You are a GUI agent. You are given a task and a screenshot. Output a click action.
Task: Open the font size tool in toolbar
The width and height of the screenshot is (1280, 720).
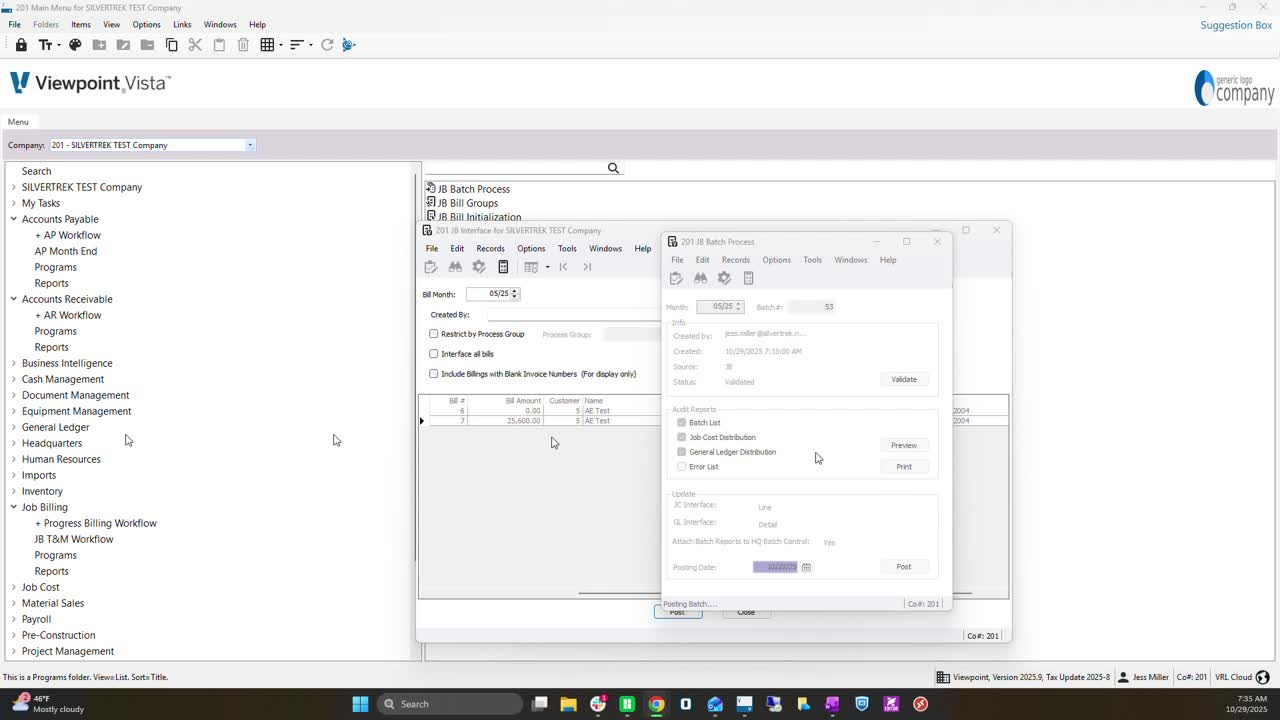pos(47,45)
